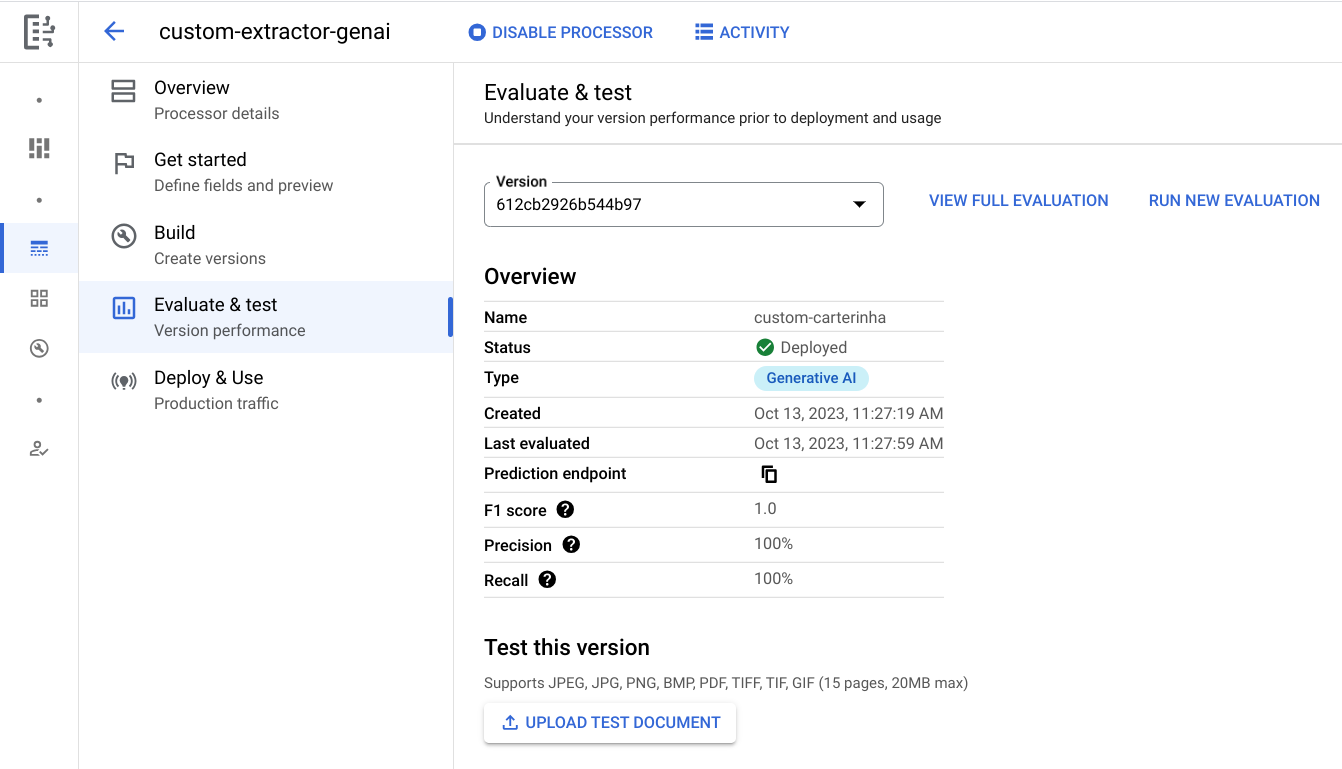Open the F1 score help icon
Viewport: 1342px width, 769px height.
click(565, 510)
